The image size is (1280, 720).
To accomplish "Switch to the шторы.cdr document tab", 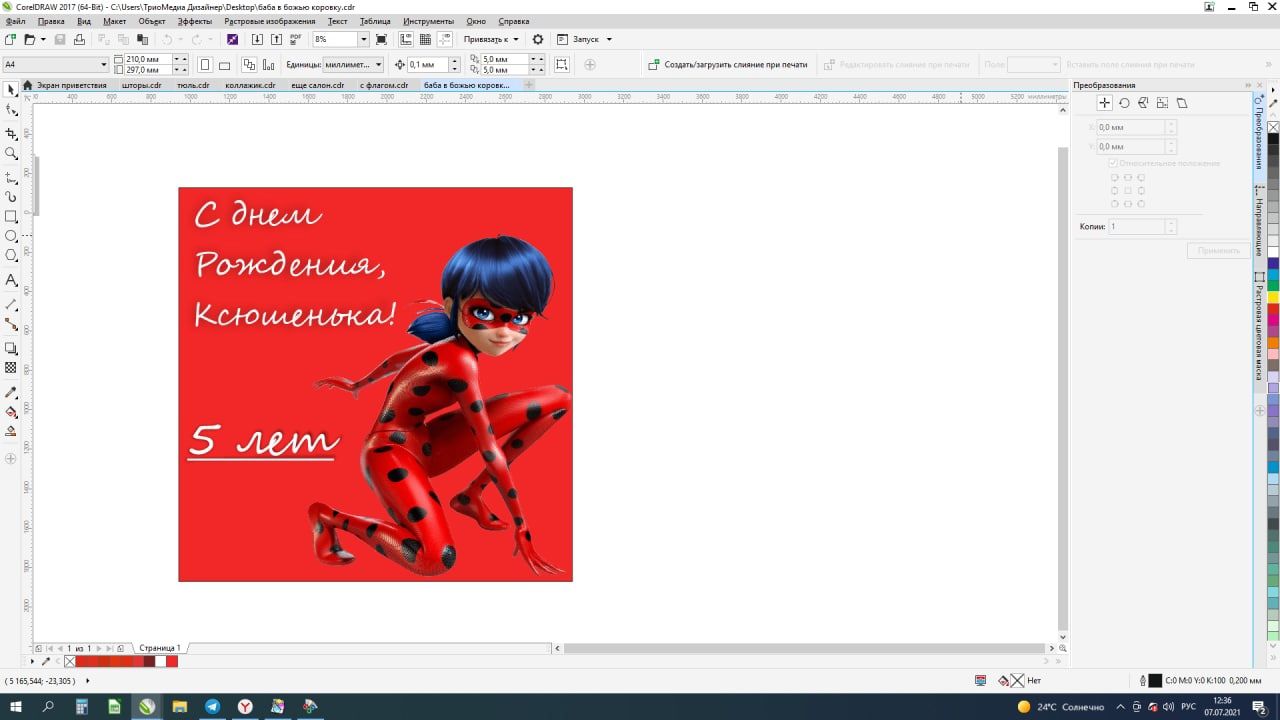I will point(141,85).
